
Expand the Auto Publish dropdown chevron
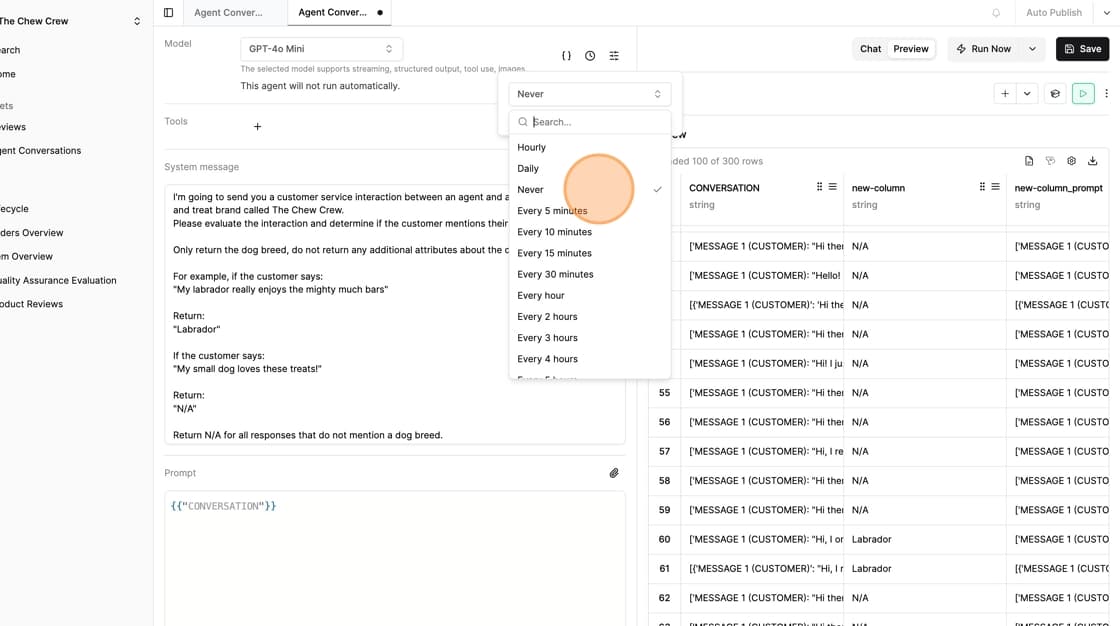(1106, 13)
